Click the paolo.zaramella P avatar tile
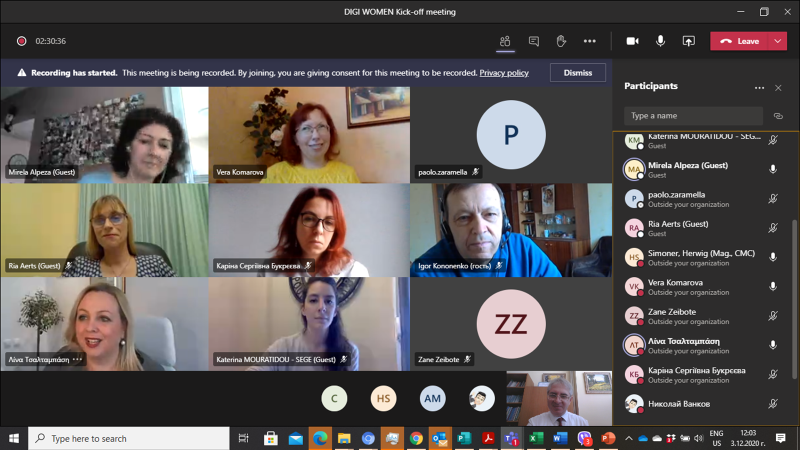Image resolution: width=800 pixels, height=450 pixels. pos(511,135)
